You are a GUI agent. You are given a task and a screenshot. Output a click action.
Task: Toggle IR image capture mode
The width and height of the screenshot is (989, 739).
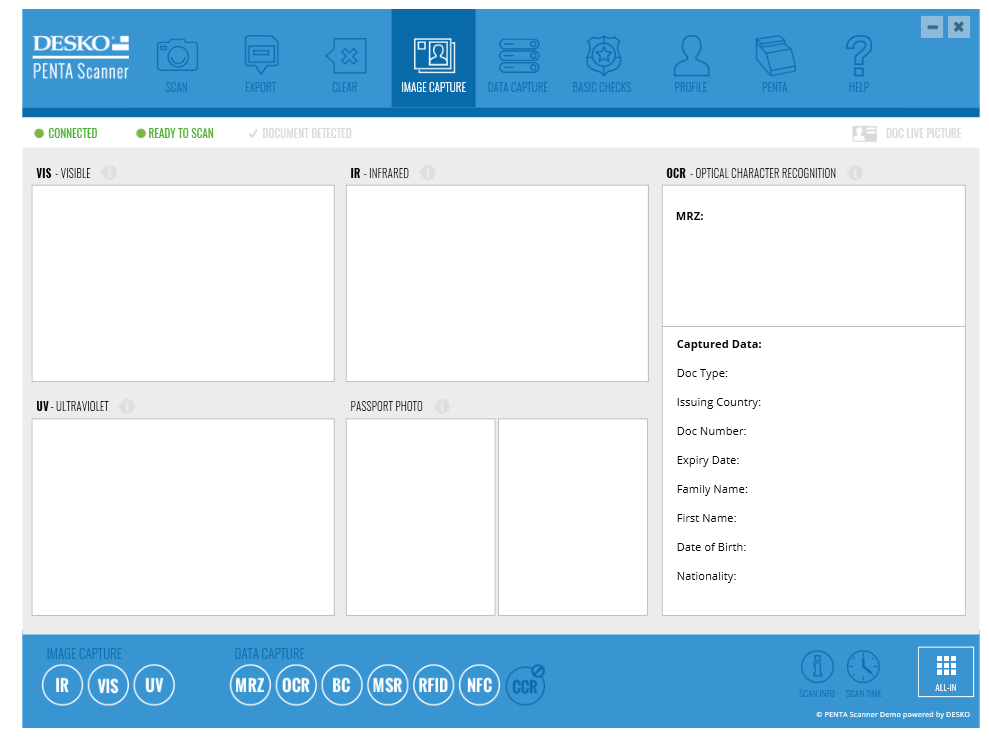(62, 685)
